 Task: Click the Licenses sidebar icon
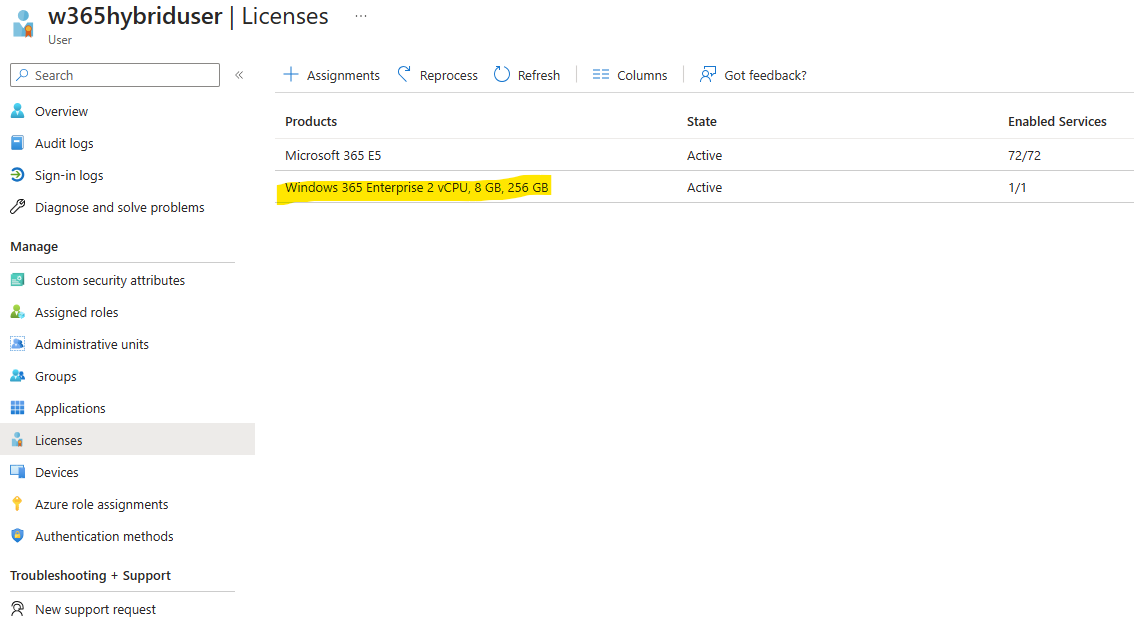click(17, 440)
